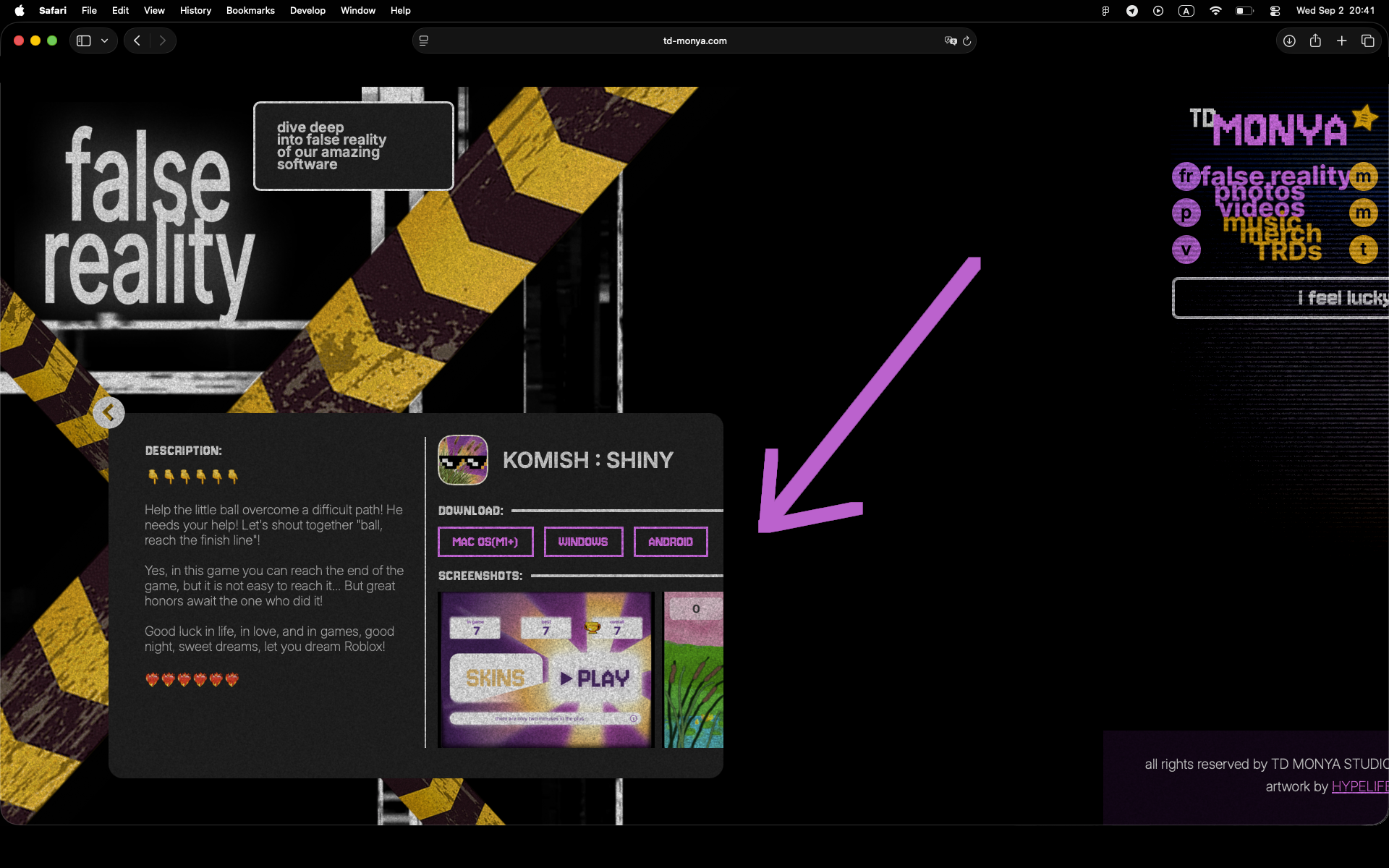This screenshot has width=1389, height=868.
Task: Click the menu bar clock 'Wed Sep 2 20:41'
Action: (x=1335, y=11)
